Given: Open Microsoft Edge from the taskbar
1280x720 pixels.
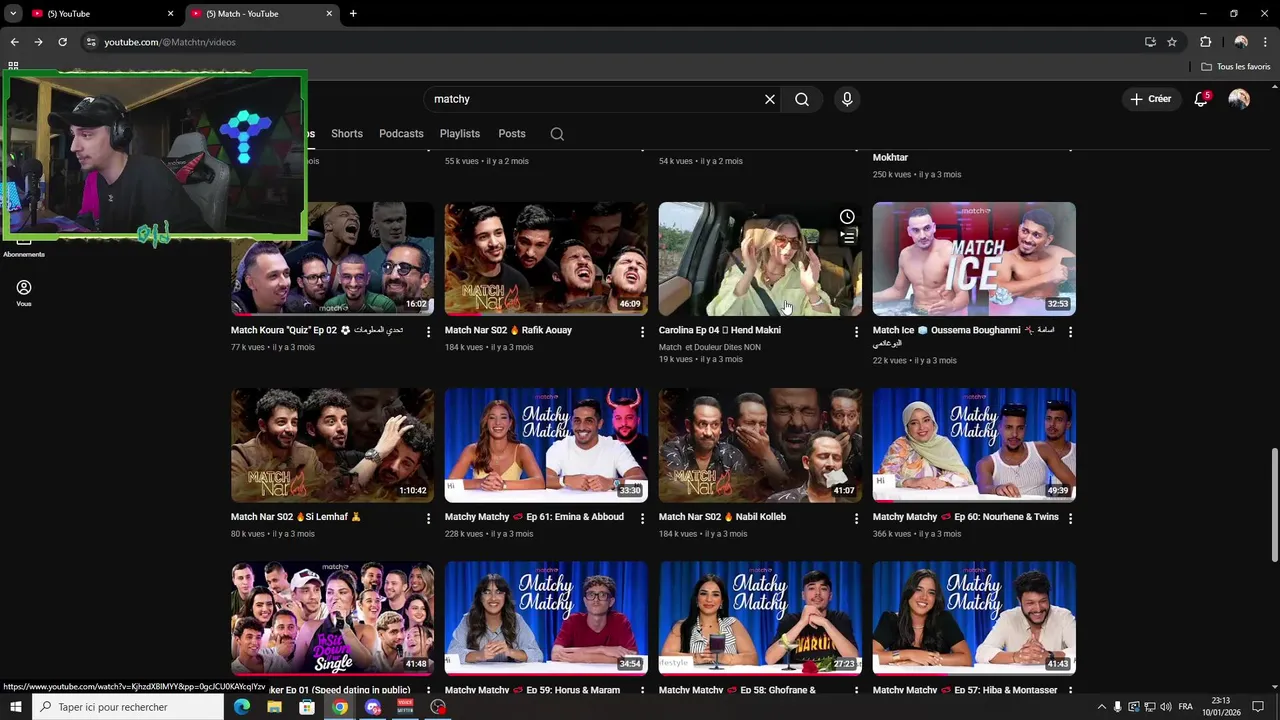Looking at the screenshot, I should 241,707.
